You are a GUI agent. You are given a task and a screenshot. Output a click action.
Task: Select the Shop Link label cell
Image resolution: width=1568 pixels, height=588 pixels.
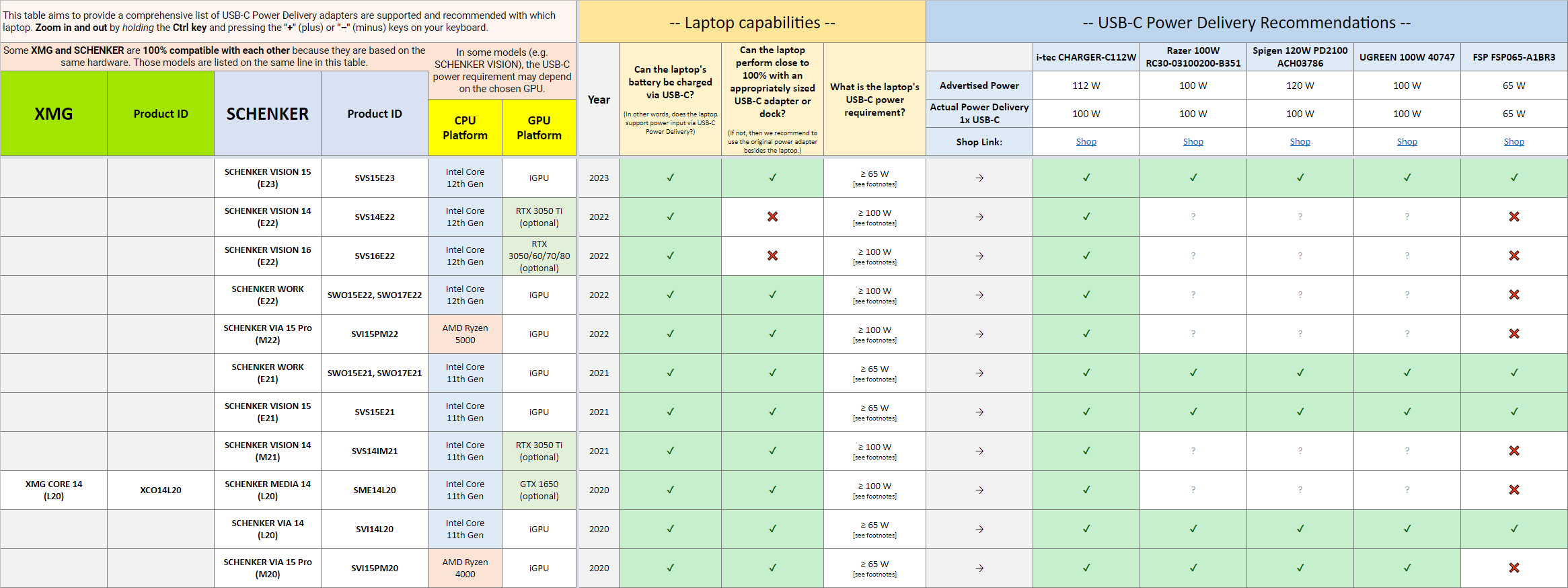pos(979,142)
